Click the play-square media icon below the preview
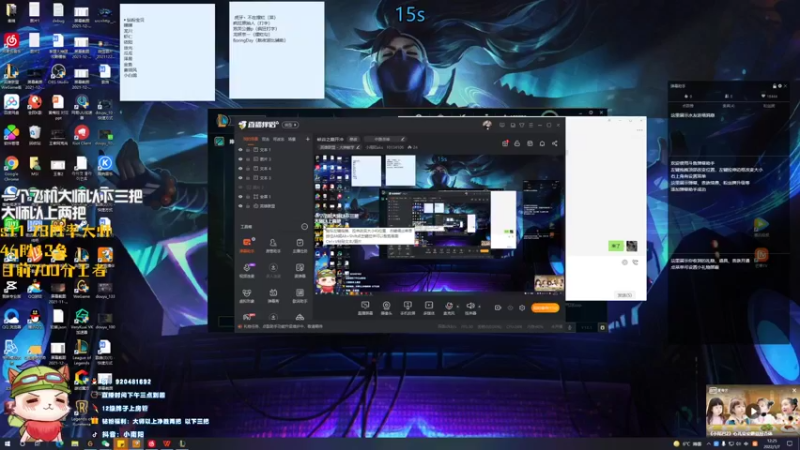Viewport: 800px width, 450px height. (429, 307)
